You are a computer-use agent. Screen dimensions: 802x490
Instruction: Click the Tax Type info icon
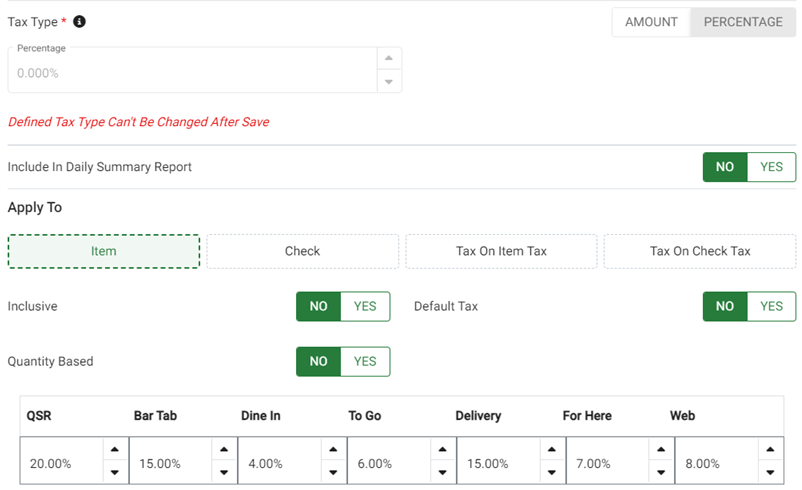point(80,22)
